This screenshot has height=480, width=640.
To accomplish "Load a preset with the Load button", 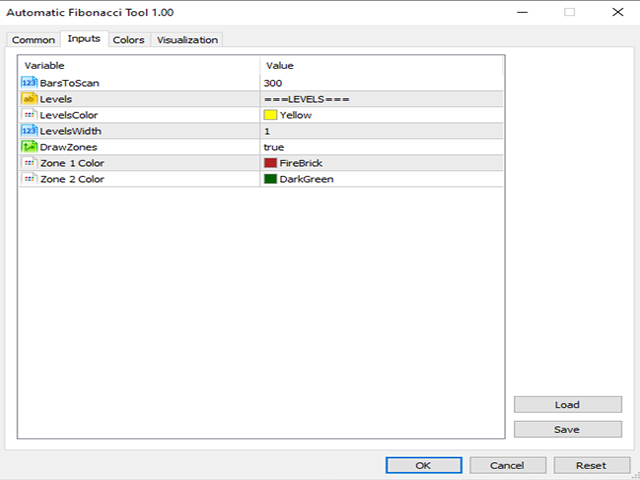I will 568,404.
